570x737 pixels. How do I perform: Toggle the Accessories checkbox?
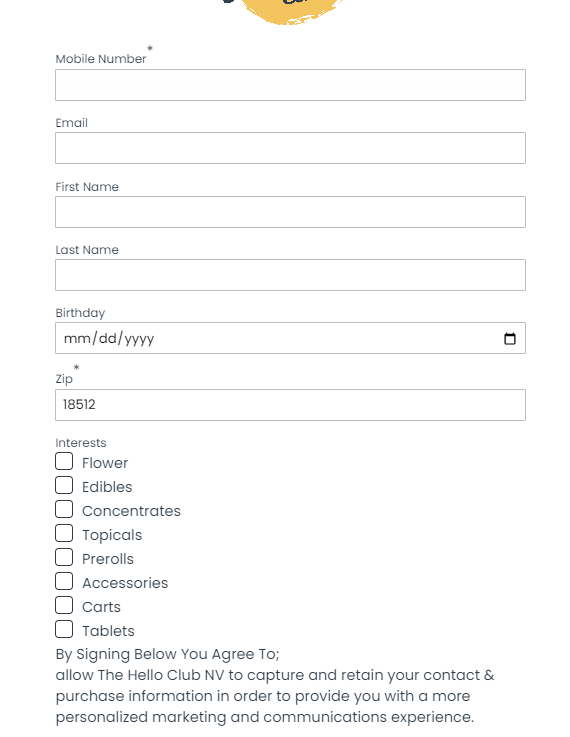(x=64, y=581)
